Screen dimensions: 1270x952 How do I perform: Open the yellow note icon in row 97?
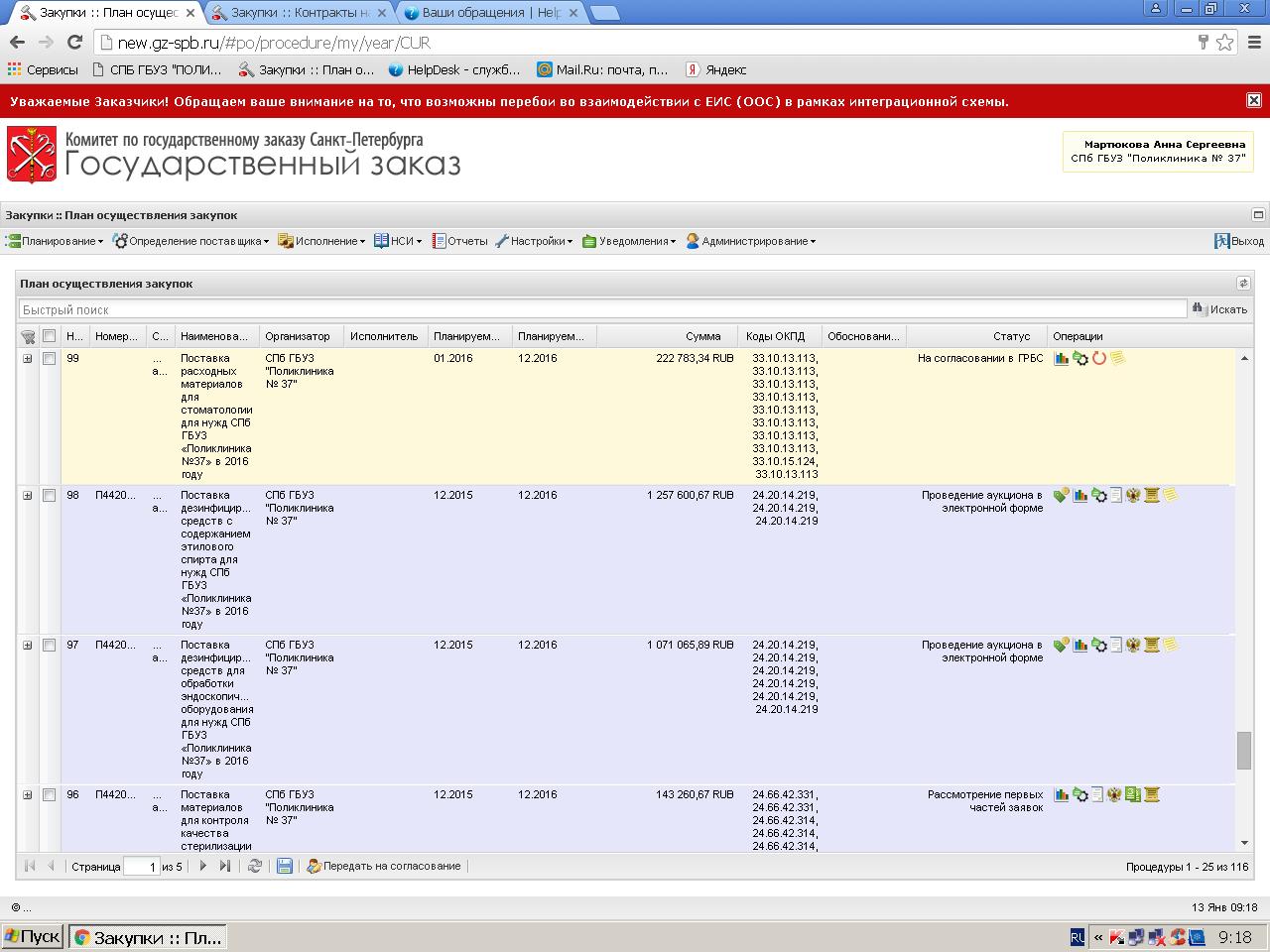pos(1171,645)
